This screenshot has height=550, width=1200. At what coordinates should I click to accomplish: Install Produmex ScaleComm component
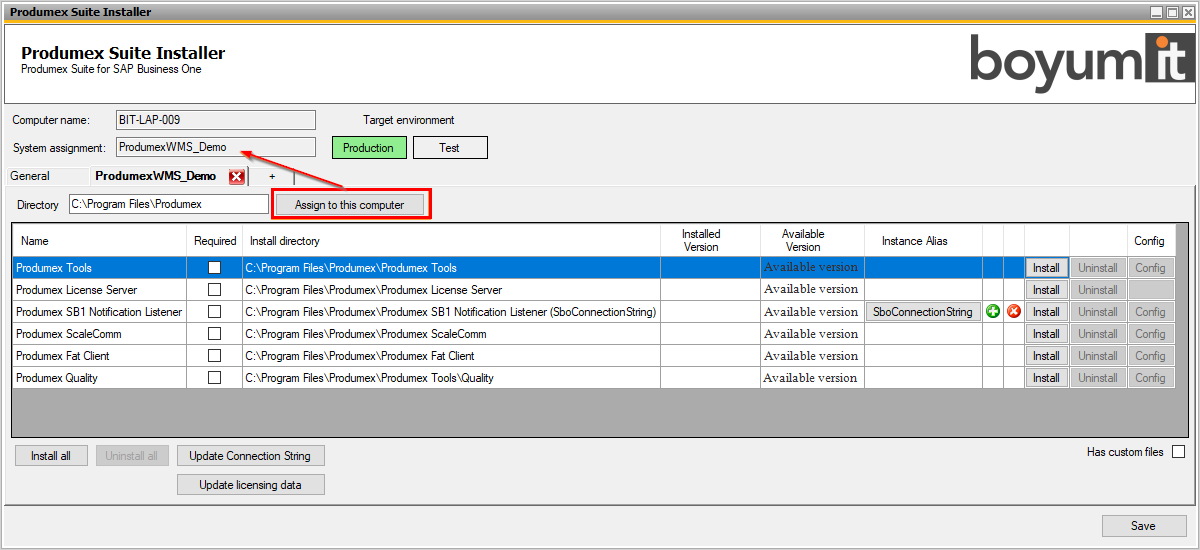[1046, 334]
